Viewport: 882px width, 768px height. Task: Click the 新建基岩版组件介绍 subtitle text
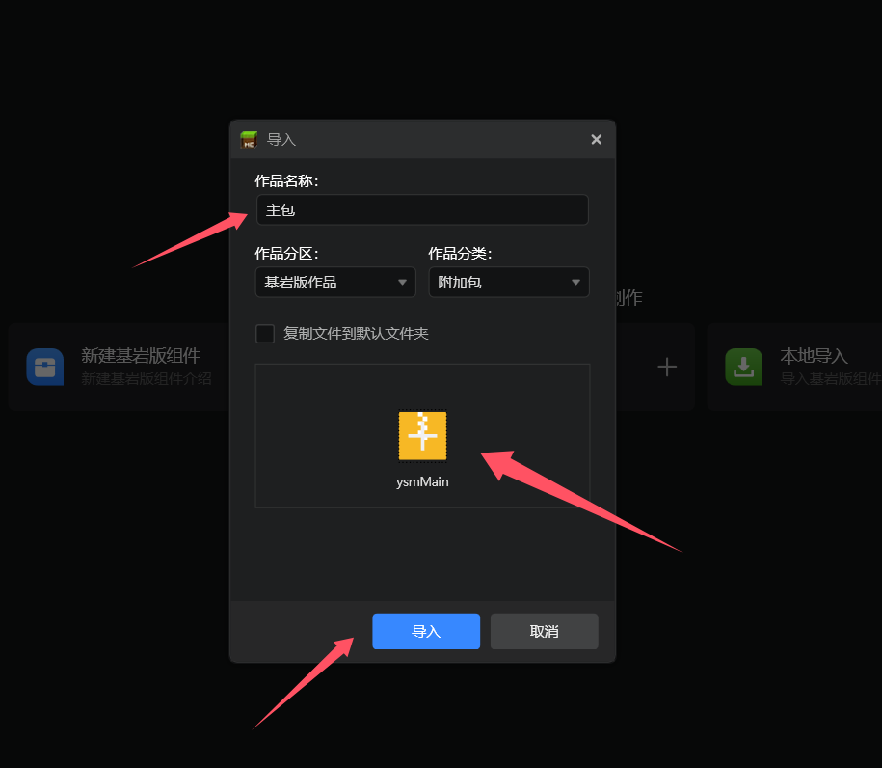click(x=146, y=379)
